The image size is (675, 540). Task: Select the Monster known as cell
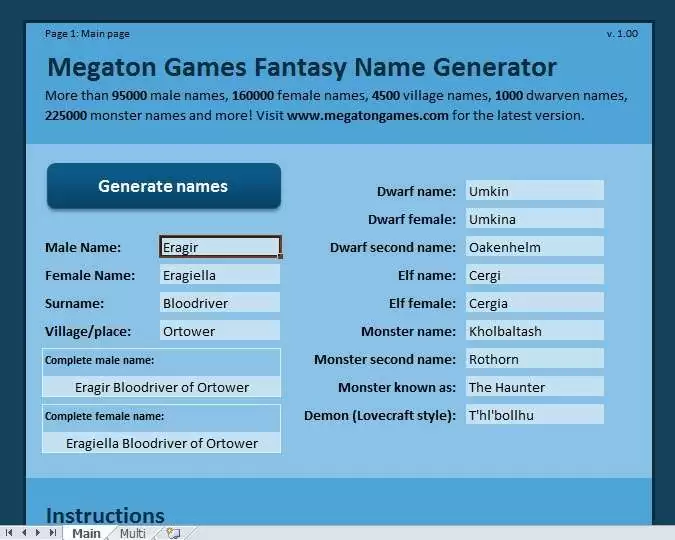click(534, 387)
